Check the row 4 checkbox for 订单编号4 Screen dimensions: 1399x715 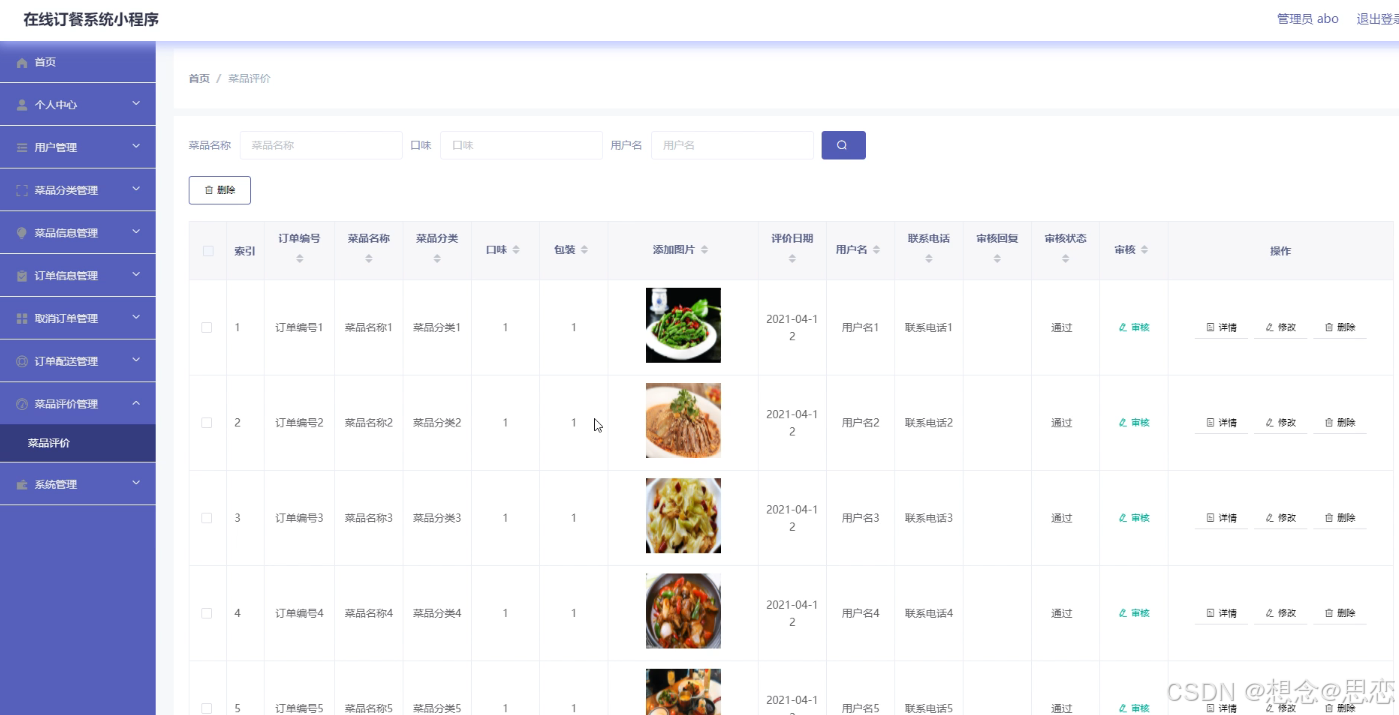click(x=207, y=613)
